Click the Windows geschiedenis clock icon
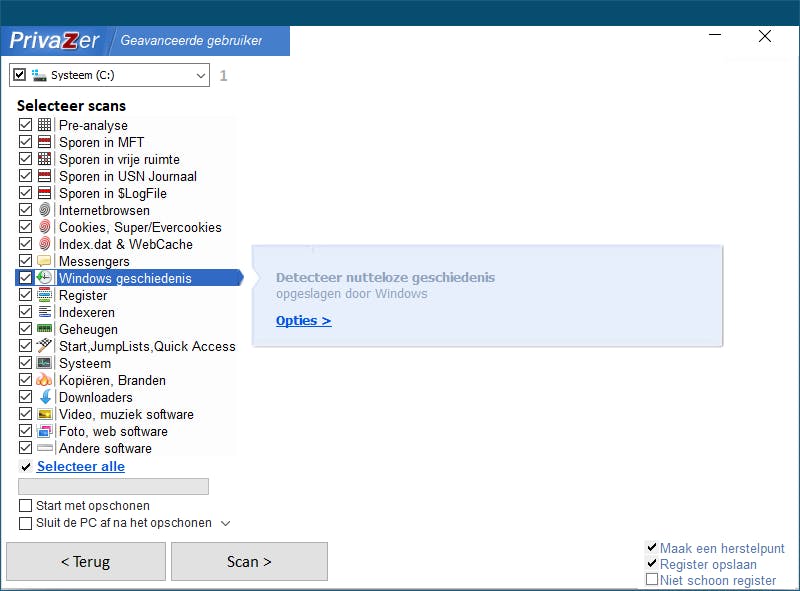 (x=44, y=278)
